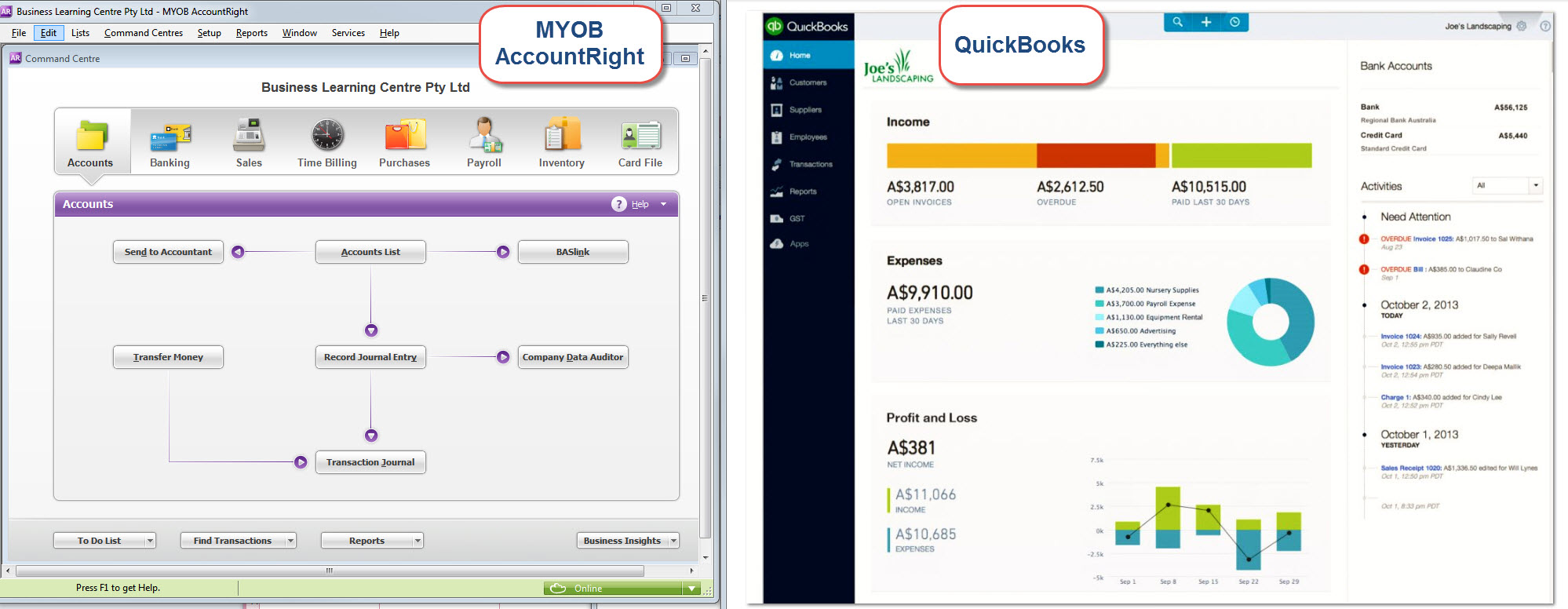
Task: Open Sales Receipt 1020 activity link
Action: 1411,468
